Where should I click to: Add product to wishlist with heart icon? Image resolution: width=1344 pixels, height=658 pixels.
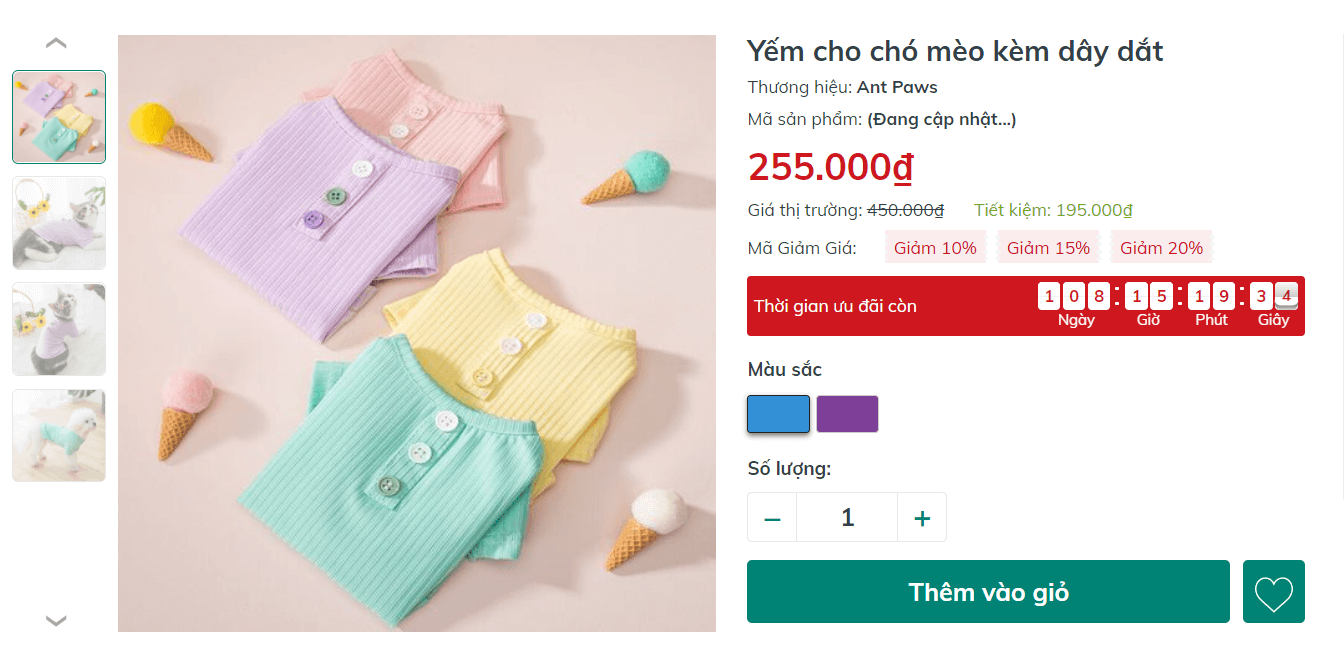[x=1273, y=592]
